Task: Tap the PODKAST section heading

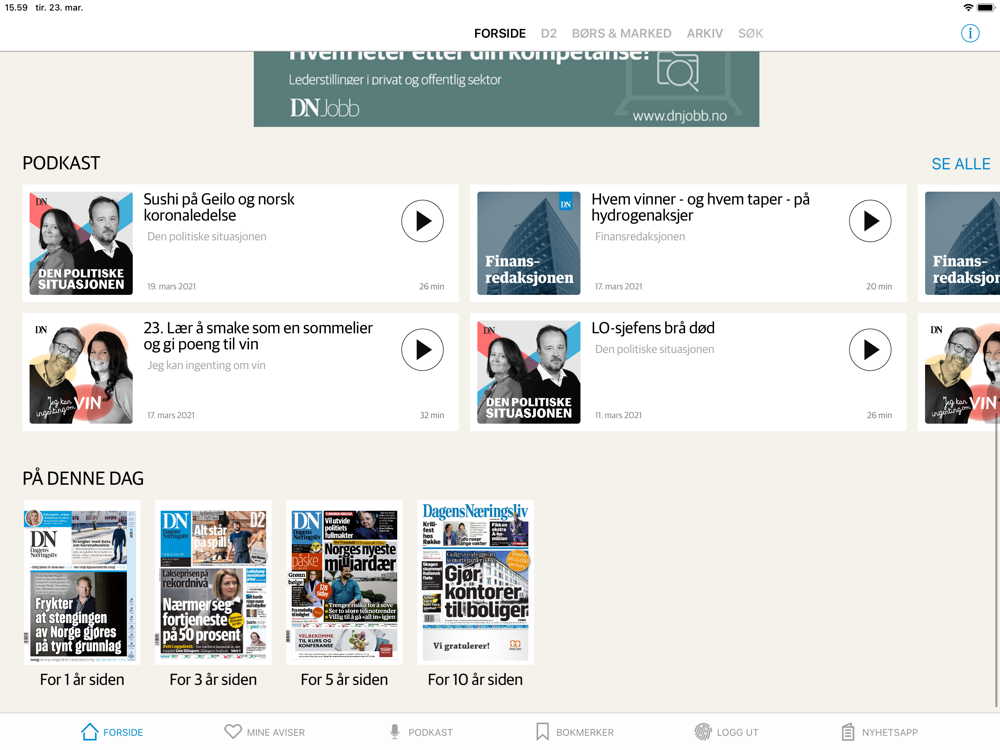Action: pos(61,163)
